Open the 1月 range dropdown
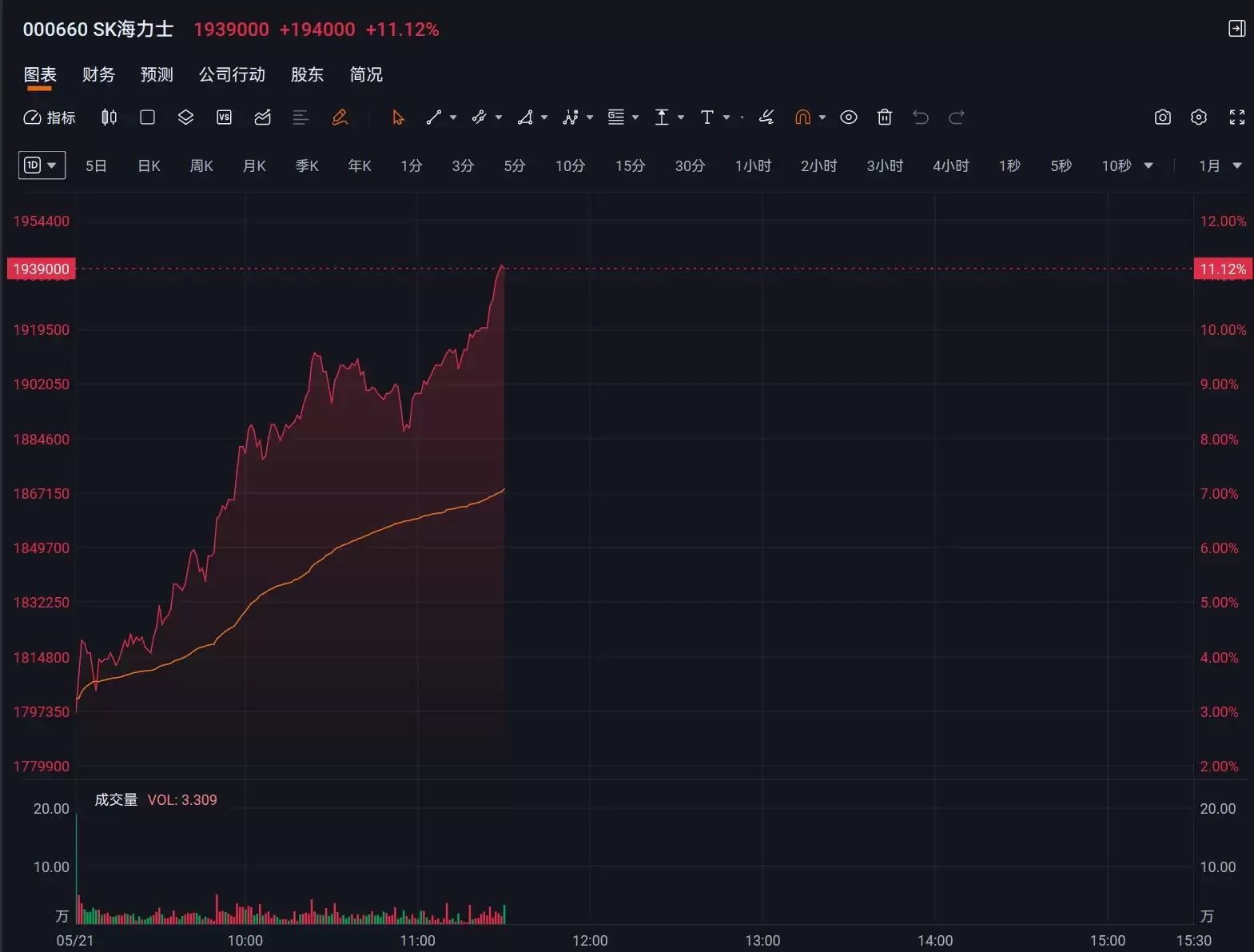The image size is (1254, 952). tap(1220, 165)
